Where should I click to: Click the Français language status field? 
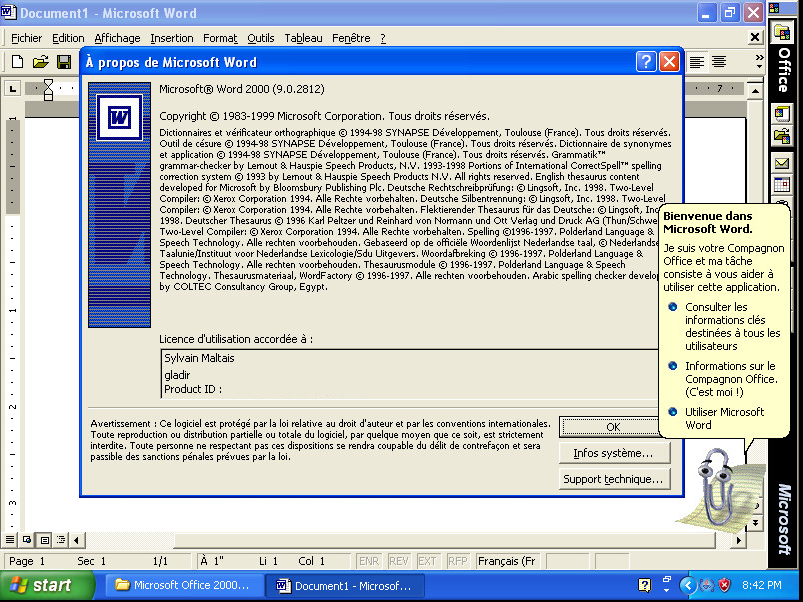(507, 561)
